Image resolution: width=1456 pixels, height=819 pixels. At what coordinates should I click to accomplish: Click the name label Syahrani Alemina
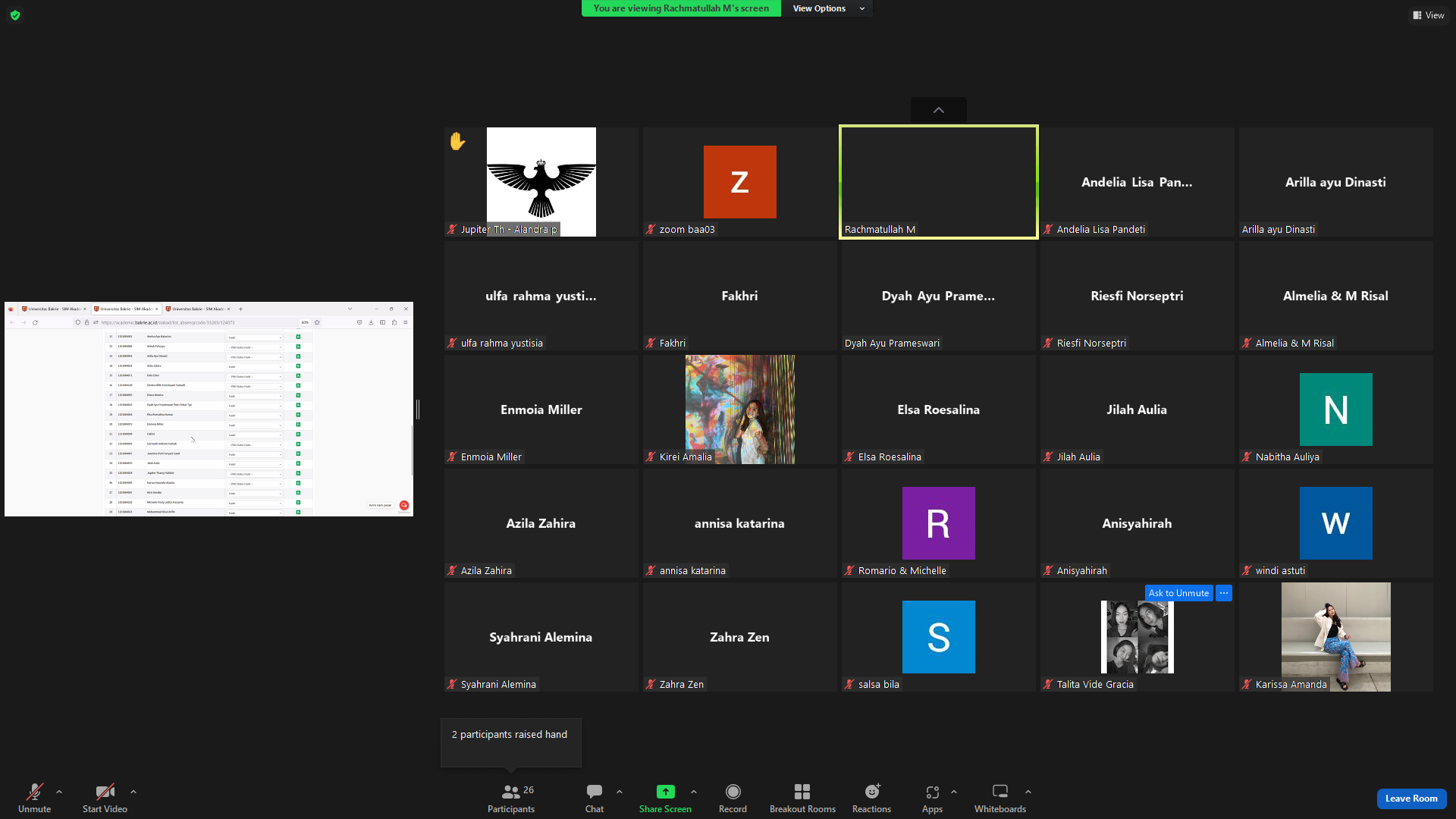point(498,684)
